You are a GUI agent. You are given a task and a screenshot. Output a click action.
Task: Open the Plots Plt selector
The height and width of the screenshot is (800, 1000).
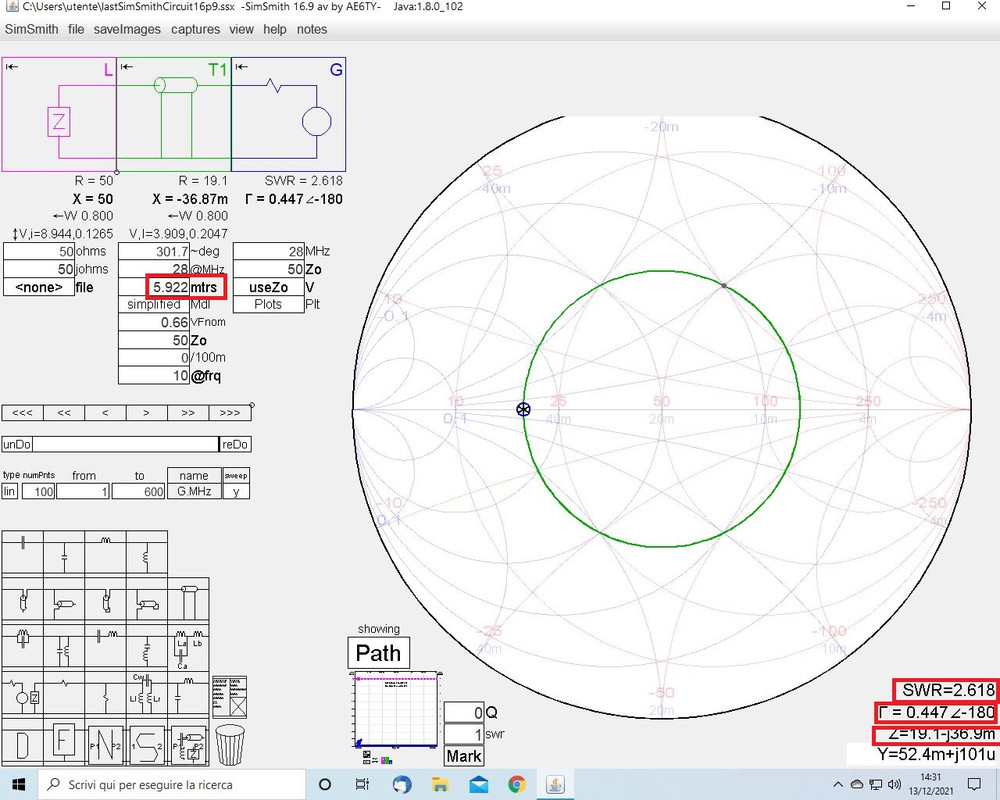click(268, 304)
